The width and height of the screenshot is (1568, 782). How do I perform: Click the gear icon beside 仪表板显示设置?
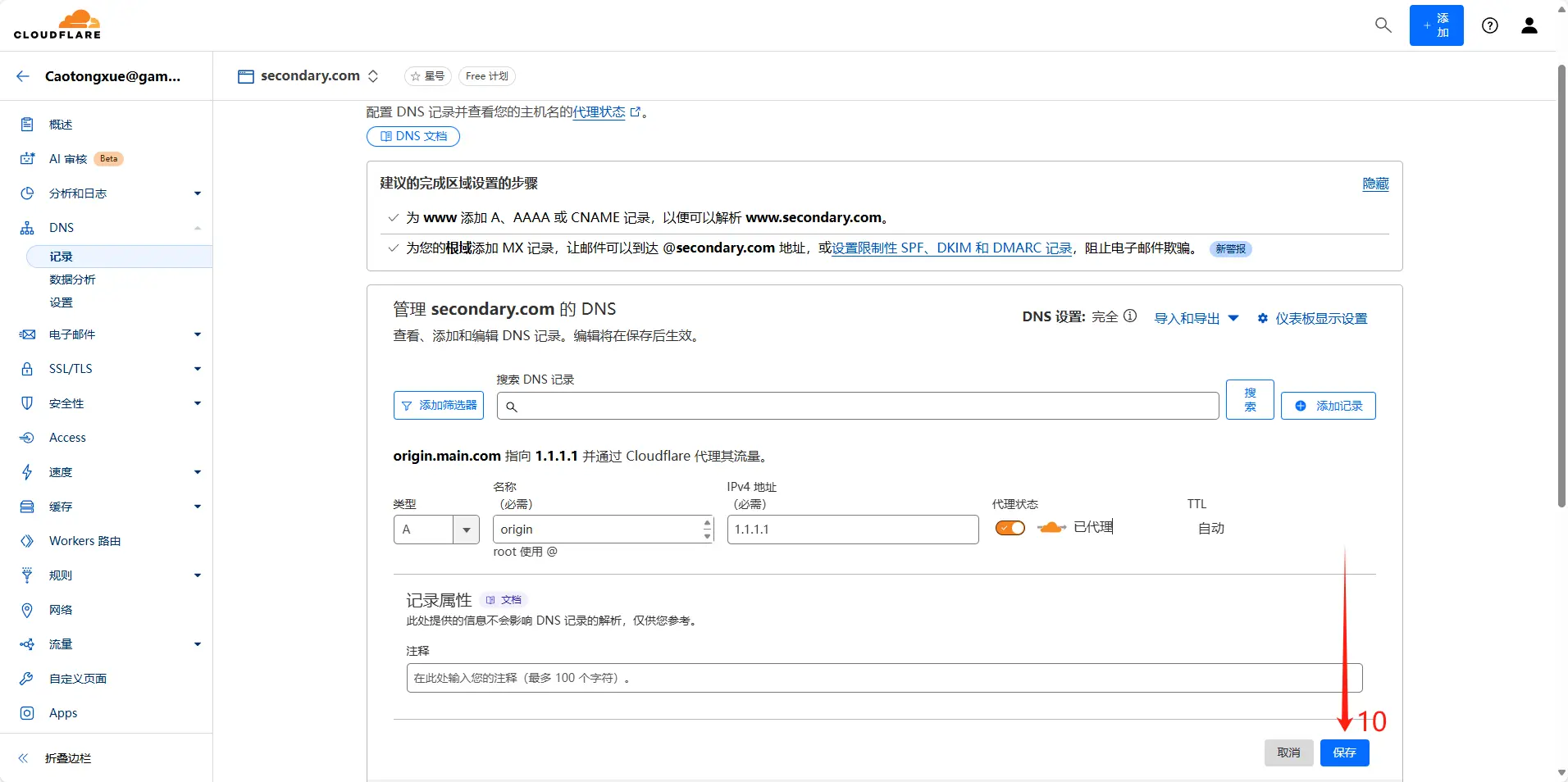1263,318
